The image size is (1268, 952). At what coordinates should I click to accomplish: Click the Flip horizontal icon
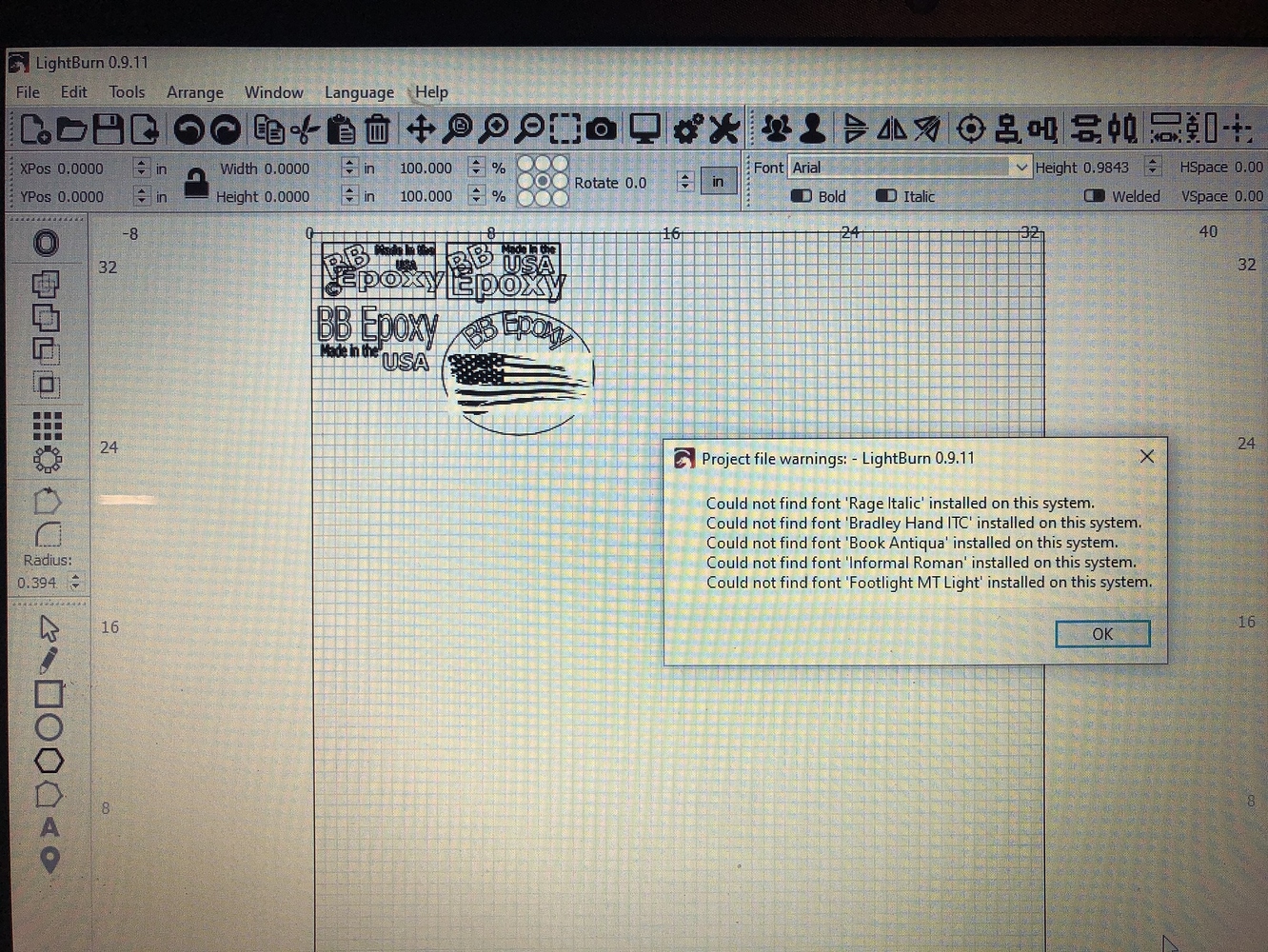(891, 129)
